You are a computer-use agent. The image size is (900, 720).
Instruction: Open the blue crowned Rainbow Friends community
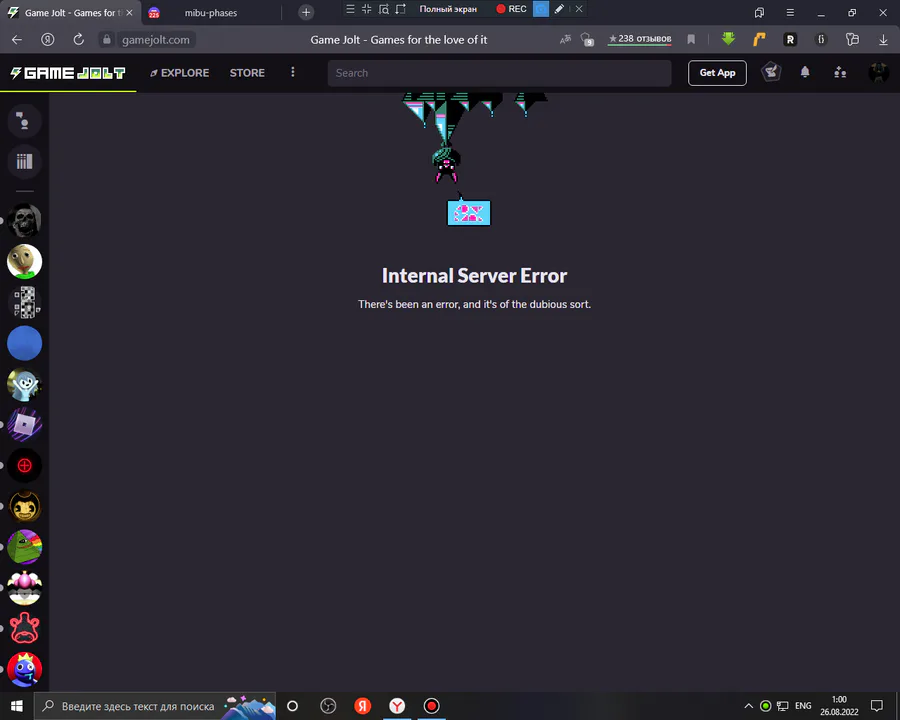(x=25, y=669)
